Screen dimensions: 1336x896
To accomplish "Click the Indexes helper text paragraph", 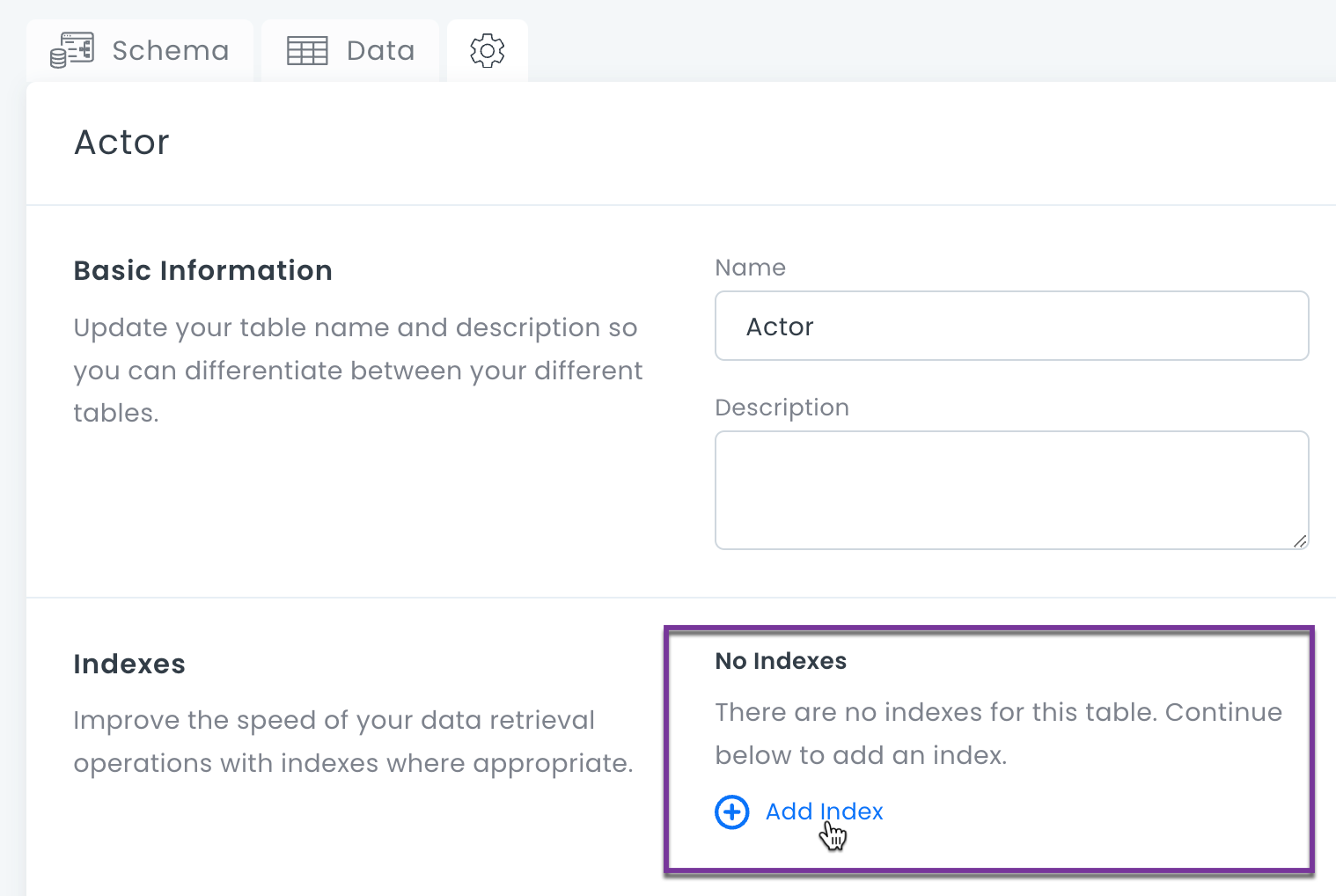I will point(352,741).
